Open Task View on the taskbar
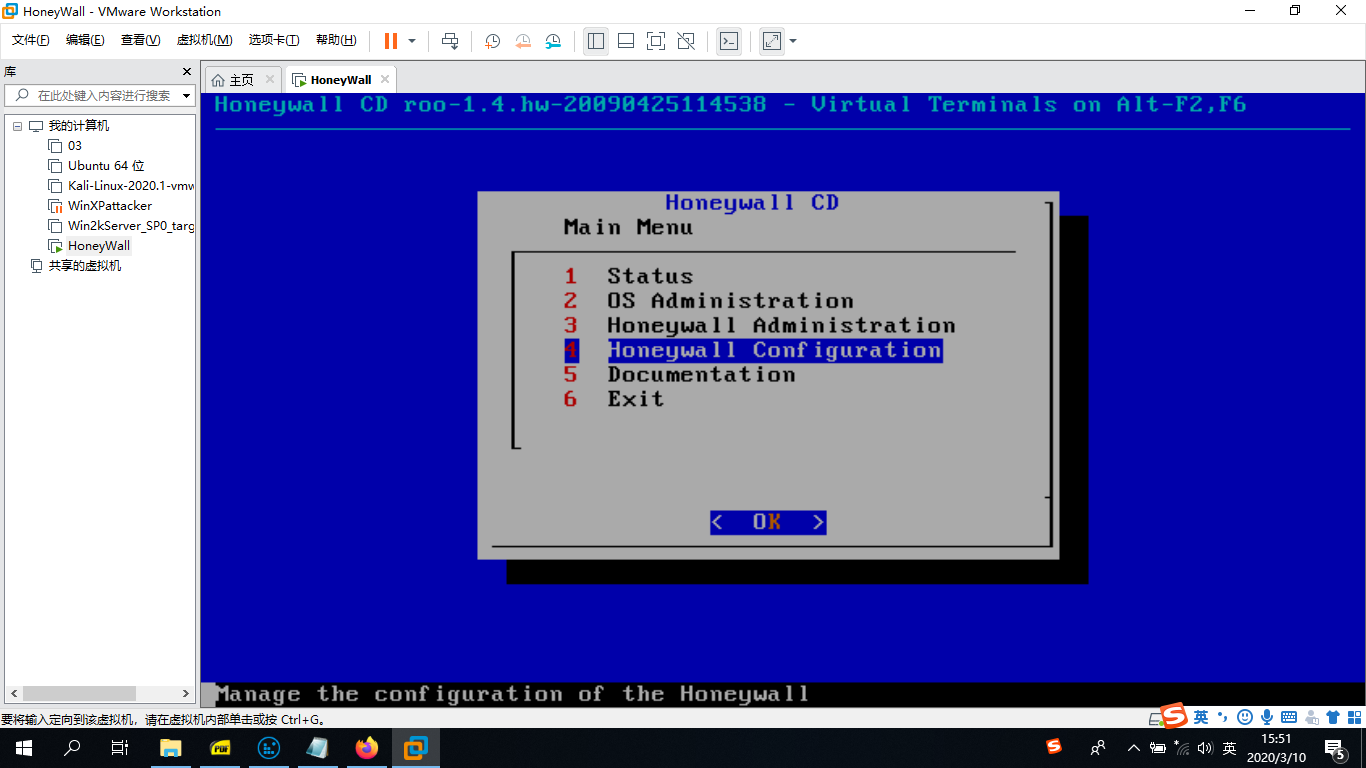Screen dimensions: 1366x768 [120, 748]
